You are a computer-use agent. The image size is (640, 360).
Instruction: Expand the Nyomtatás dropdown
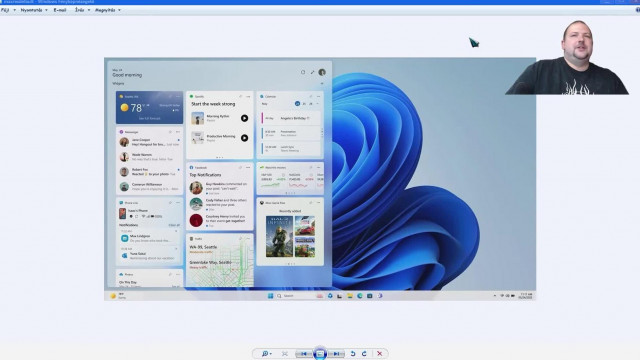34,10
